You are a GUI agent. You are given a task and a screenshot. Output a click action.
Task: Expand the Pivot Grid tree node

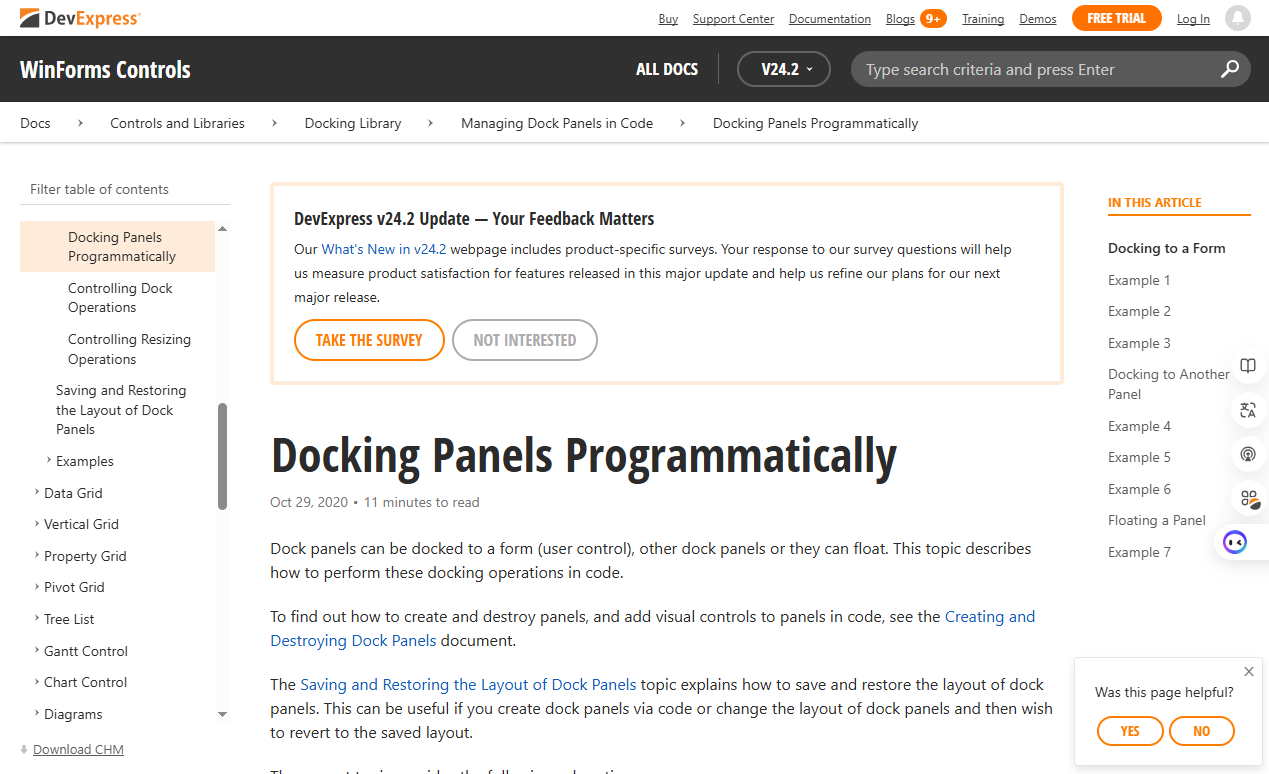(37, 586)
